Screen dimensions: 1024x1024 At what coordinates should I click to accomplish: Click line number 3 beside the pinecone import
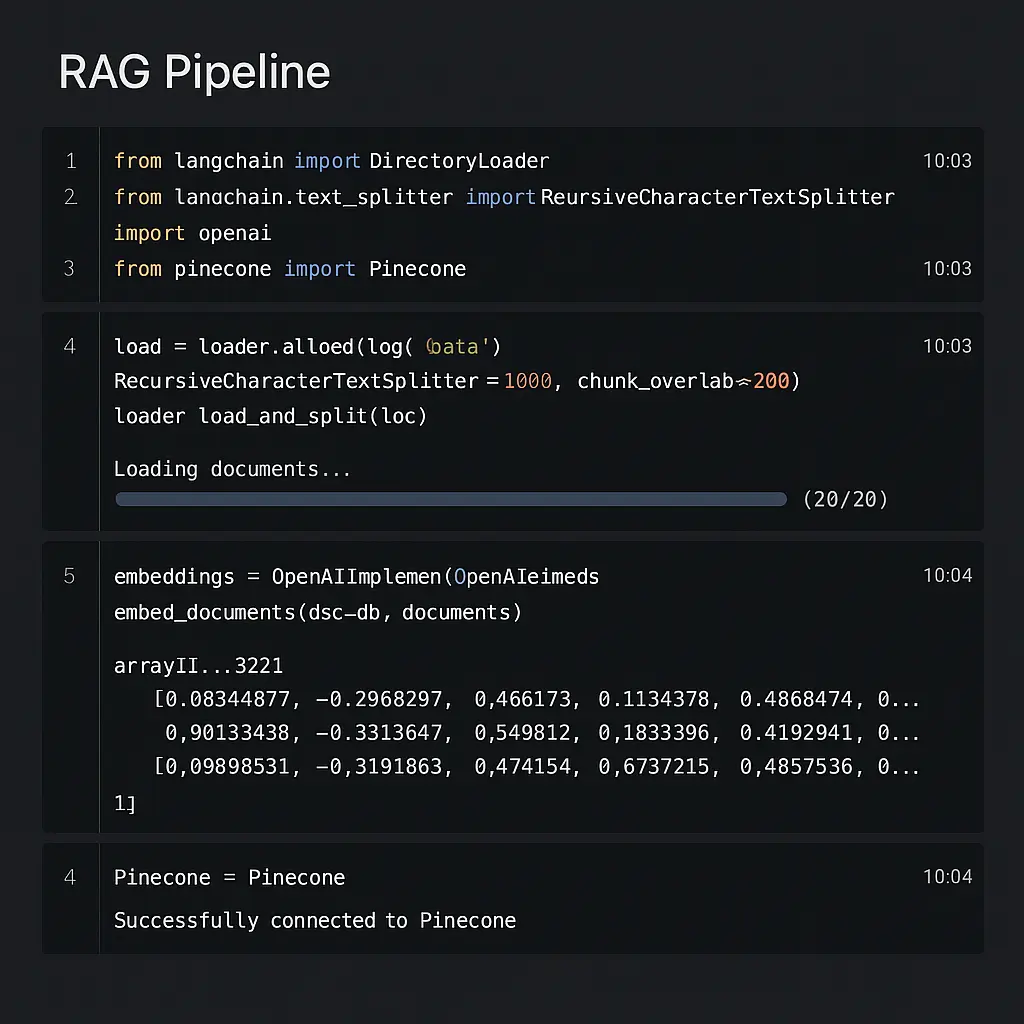pyautogui.click(x=69, y=269)
